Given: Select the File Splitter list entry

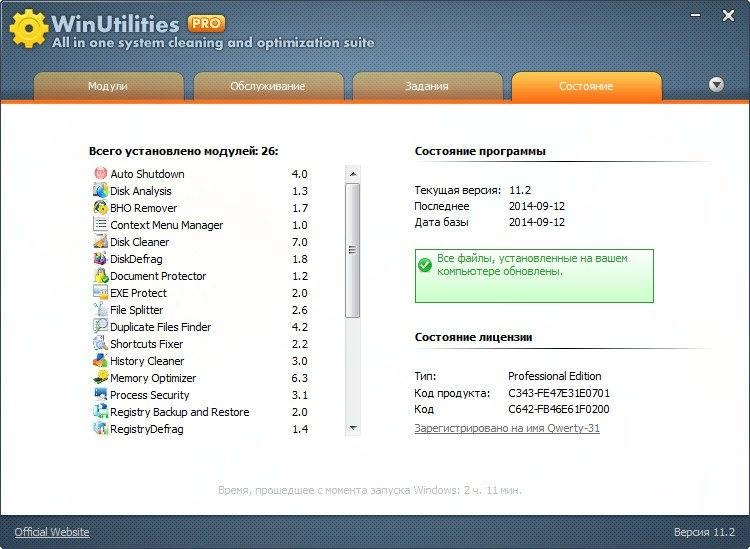Looking at the screenshot, I should 201,310.
